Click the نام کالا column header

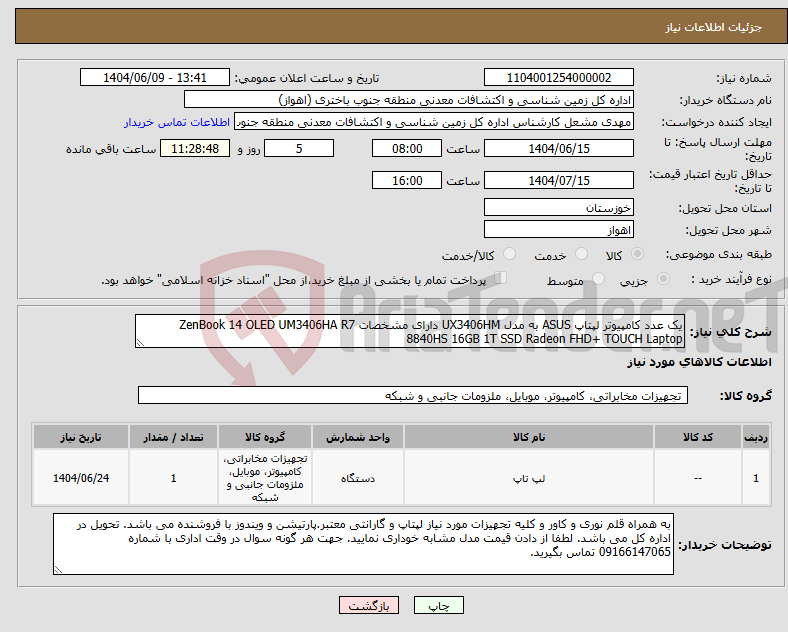point(529,437)
